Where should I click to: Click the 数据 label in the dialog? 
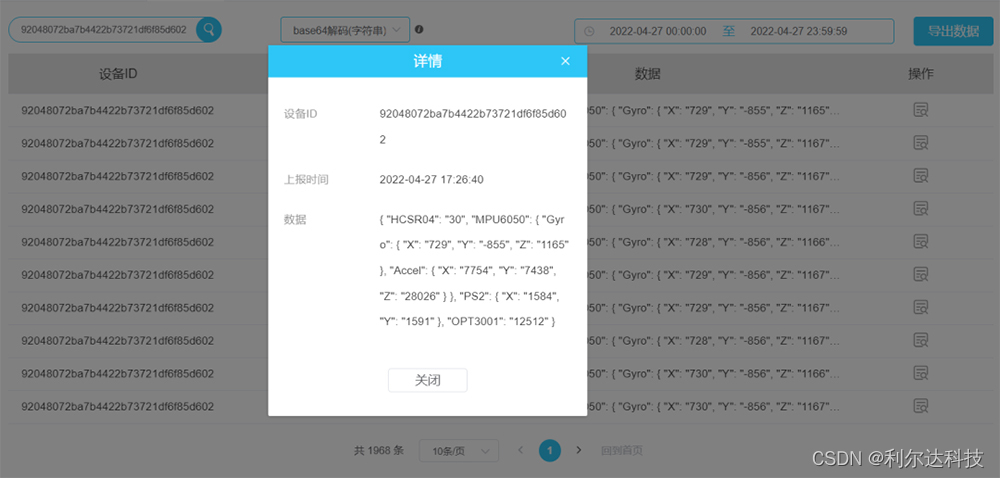tap(295, 220)
